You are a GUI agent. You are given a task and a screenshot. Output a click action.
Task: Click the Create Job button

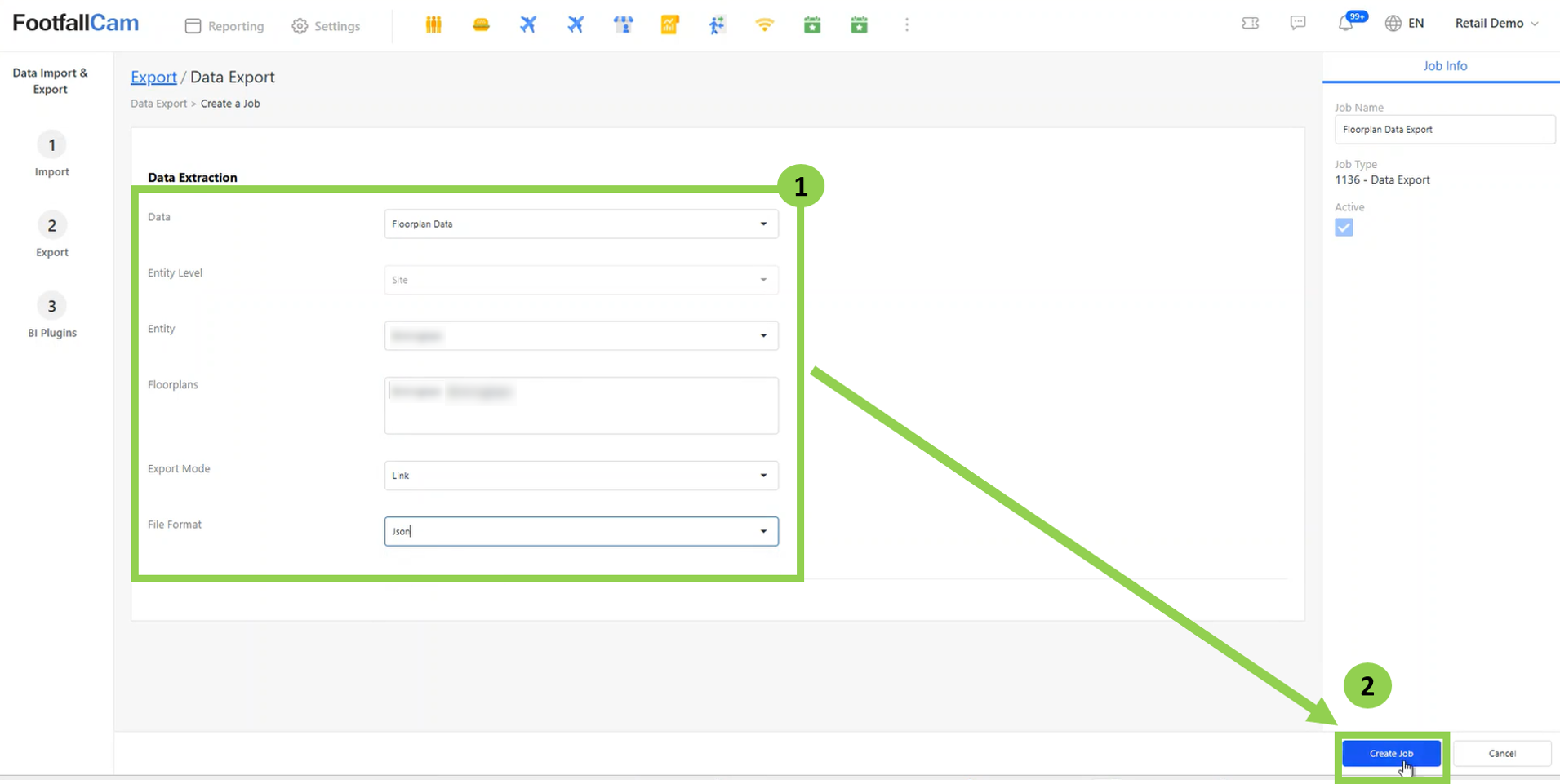[x=1391, y=754]
